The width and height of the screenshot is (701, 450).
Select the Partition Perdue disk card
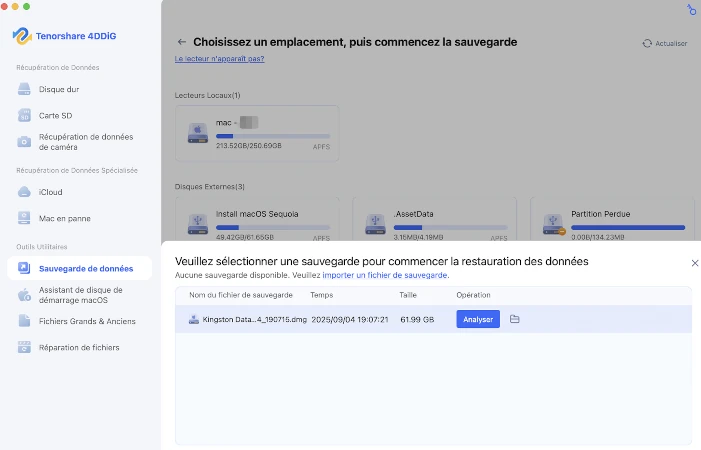pyautogui.click(x=612, y=219)
